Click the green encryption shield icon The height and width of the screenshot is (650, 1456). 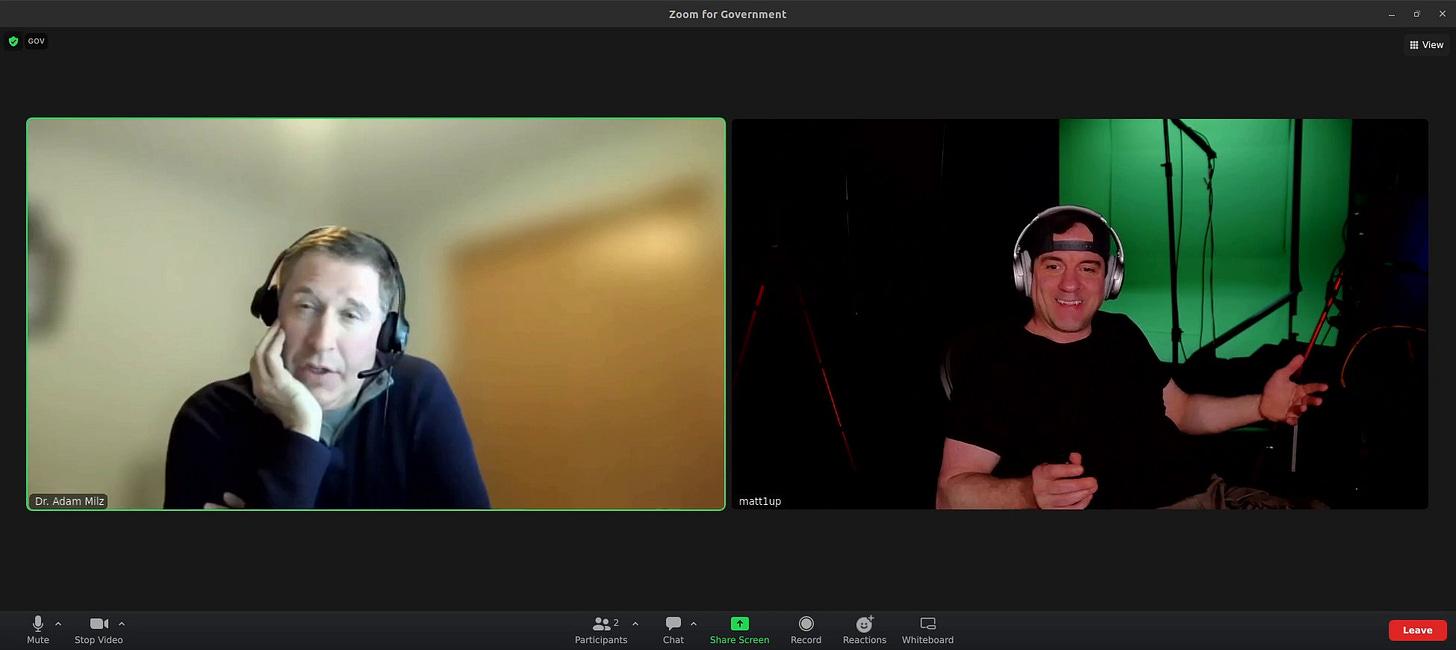pyautogui.click(x=13, y=41)
